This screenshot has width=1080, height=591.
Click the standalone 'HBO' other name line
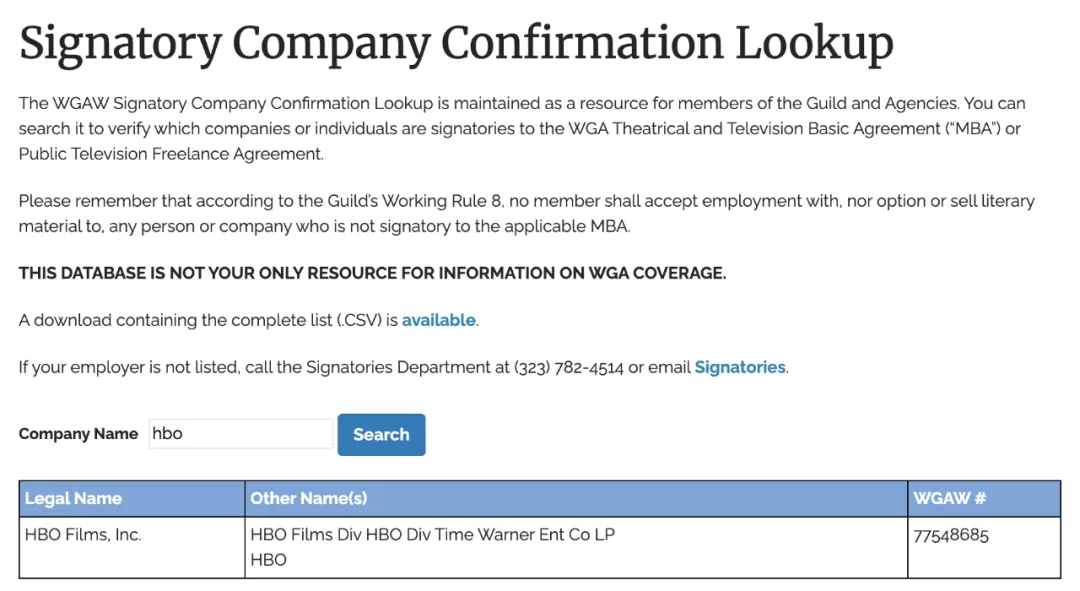click(268, 560)
